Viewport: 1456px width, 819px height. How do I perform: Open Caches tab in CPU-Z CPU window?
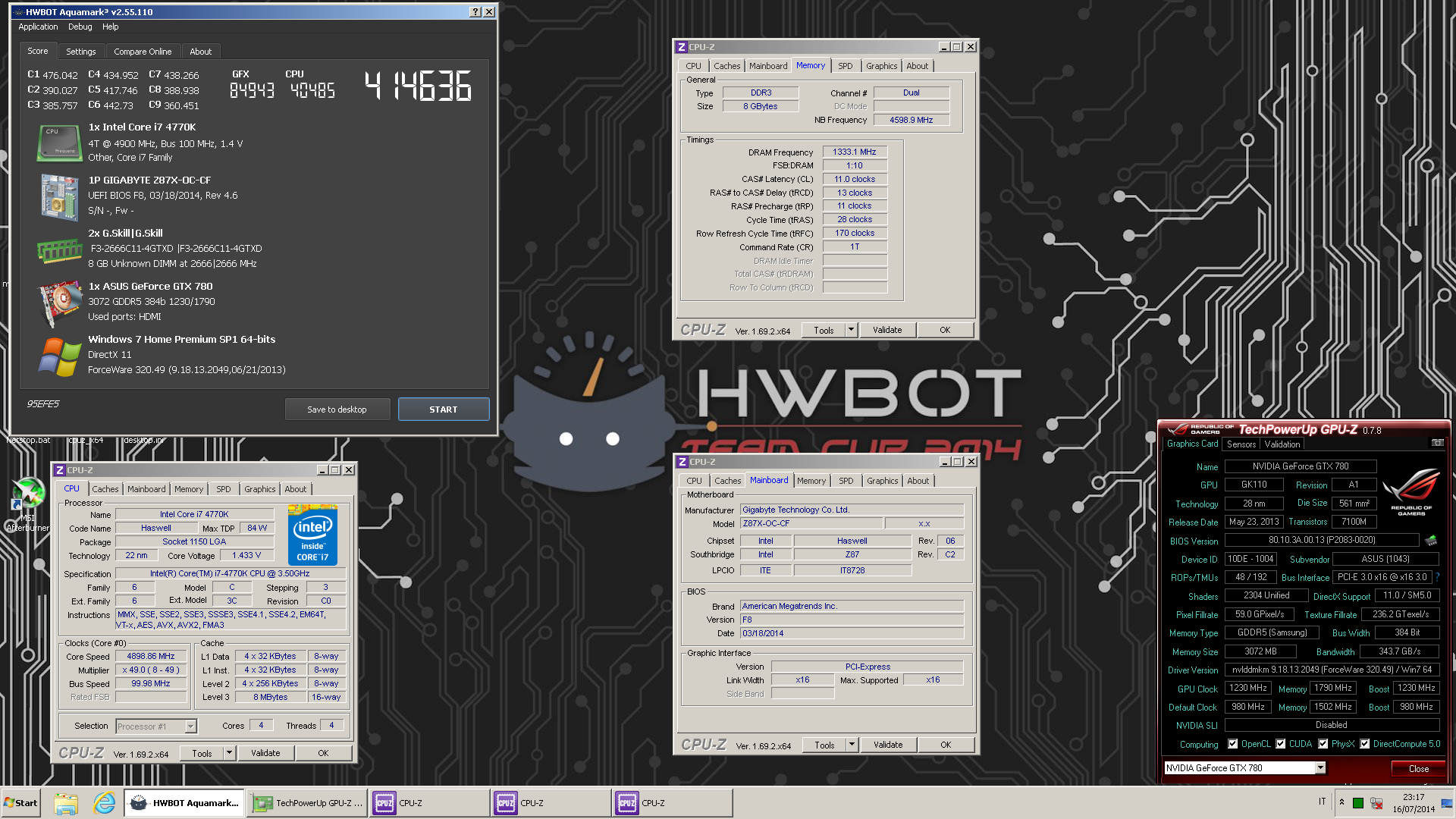pyautogui.click(x=105, y=489)
